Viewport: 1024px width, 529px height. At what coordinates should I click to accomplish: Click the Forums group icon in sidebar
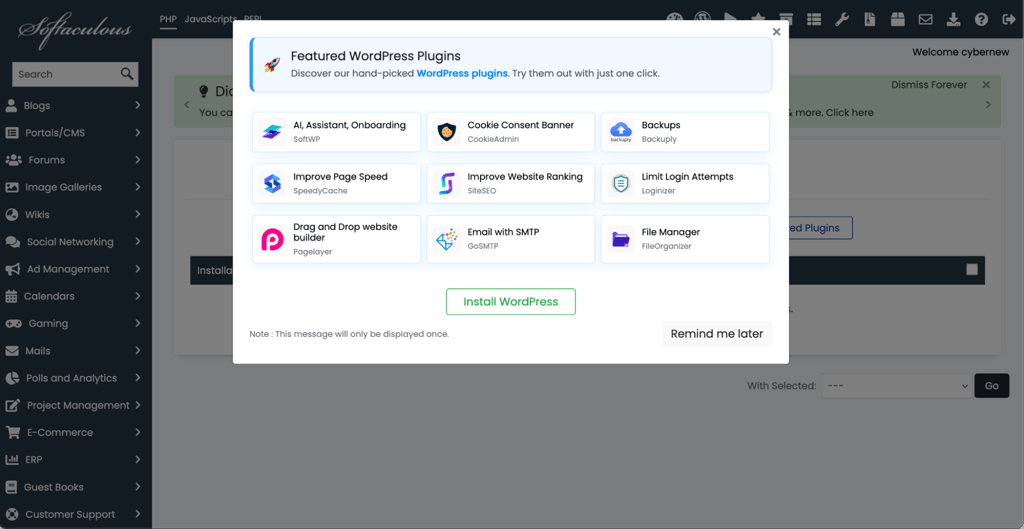(x=13, y=160)
